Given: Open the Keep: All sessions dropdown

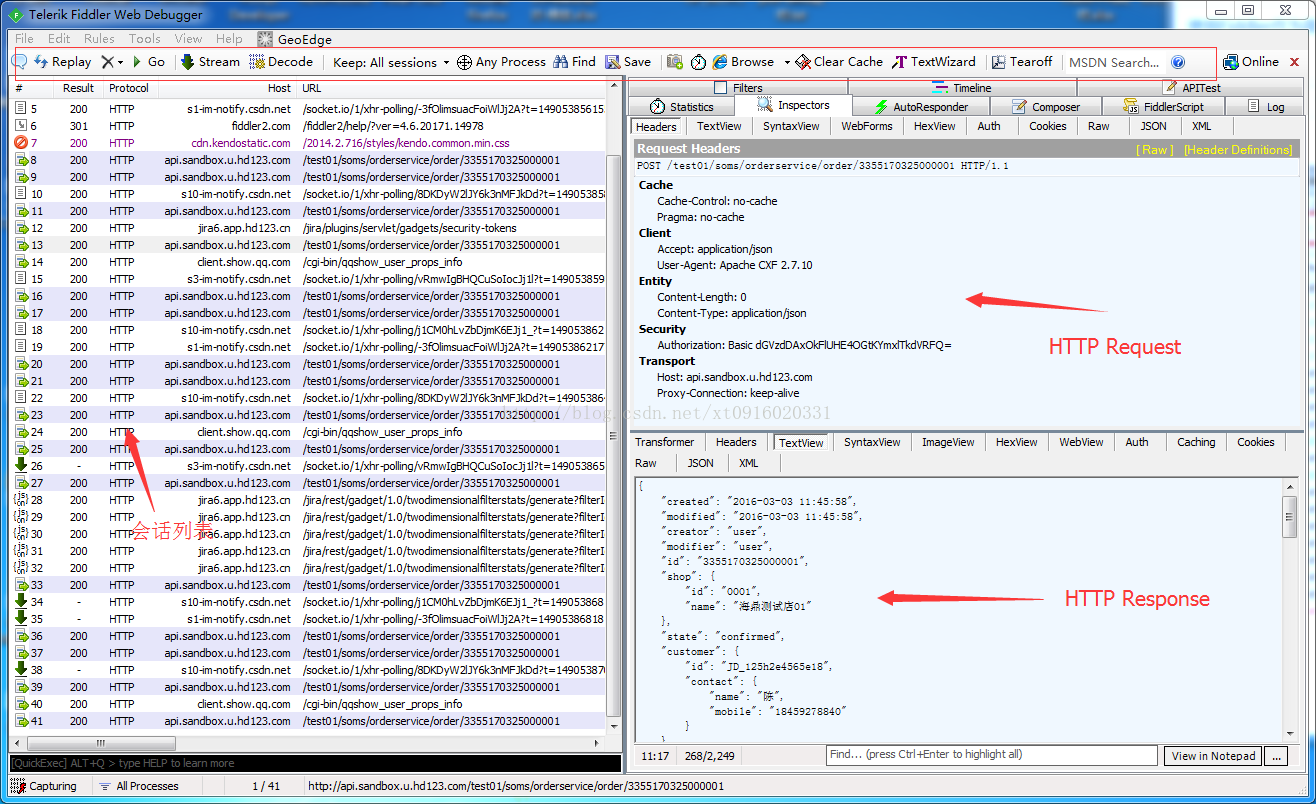Looking at the screenshot, I should [391, 62].
